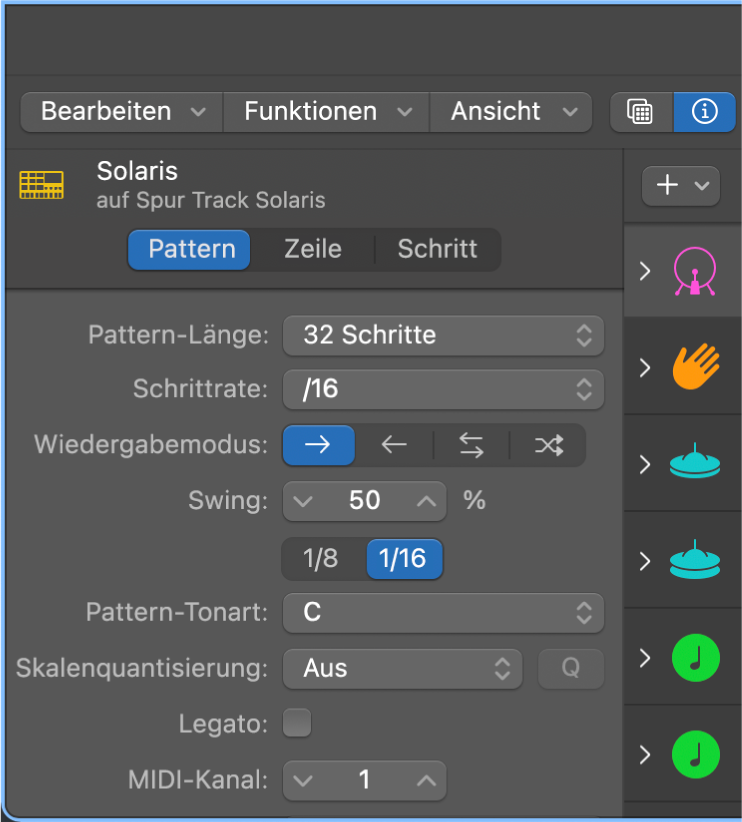Switch to the Zeile tab
This screenshot has width=742, height=822.
click(312, 249)
